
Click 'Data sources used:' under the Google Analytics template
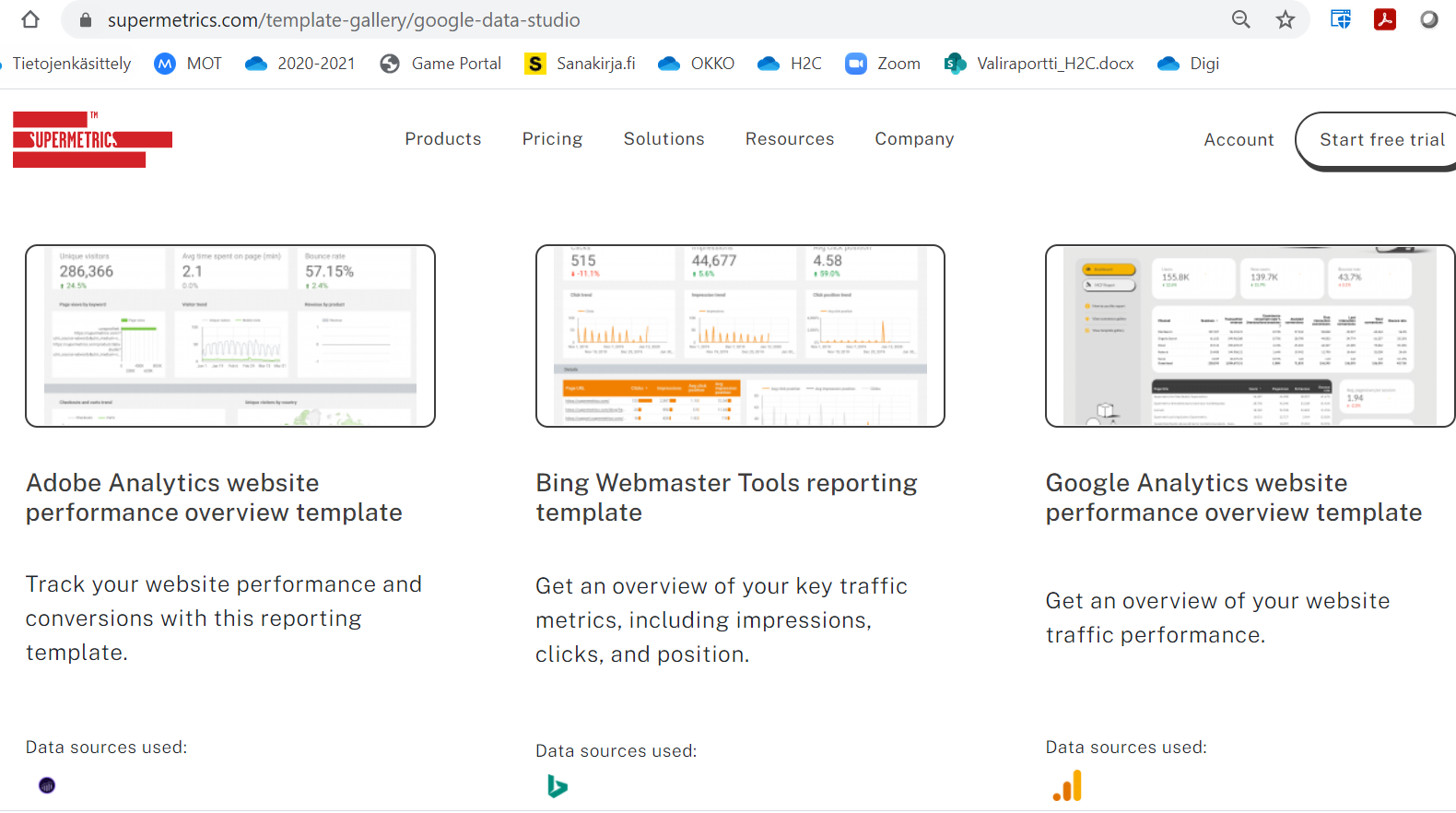(1126, 748)
